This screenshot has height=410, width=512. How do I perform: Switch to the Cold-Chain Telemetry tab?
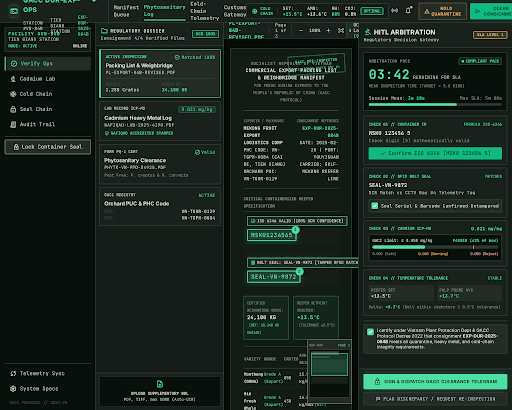tap(204, 11)
